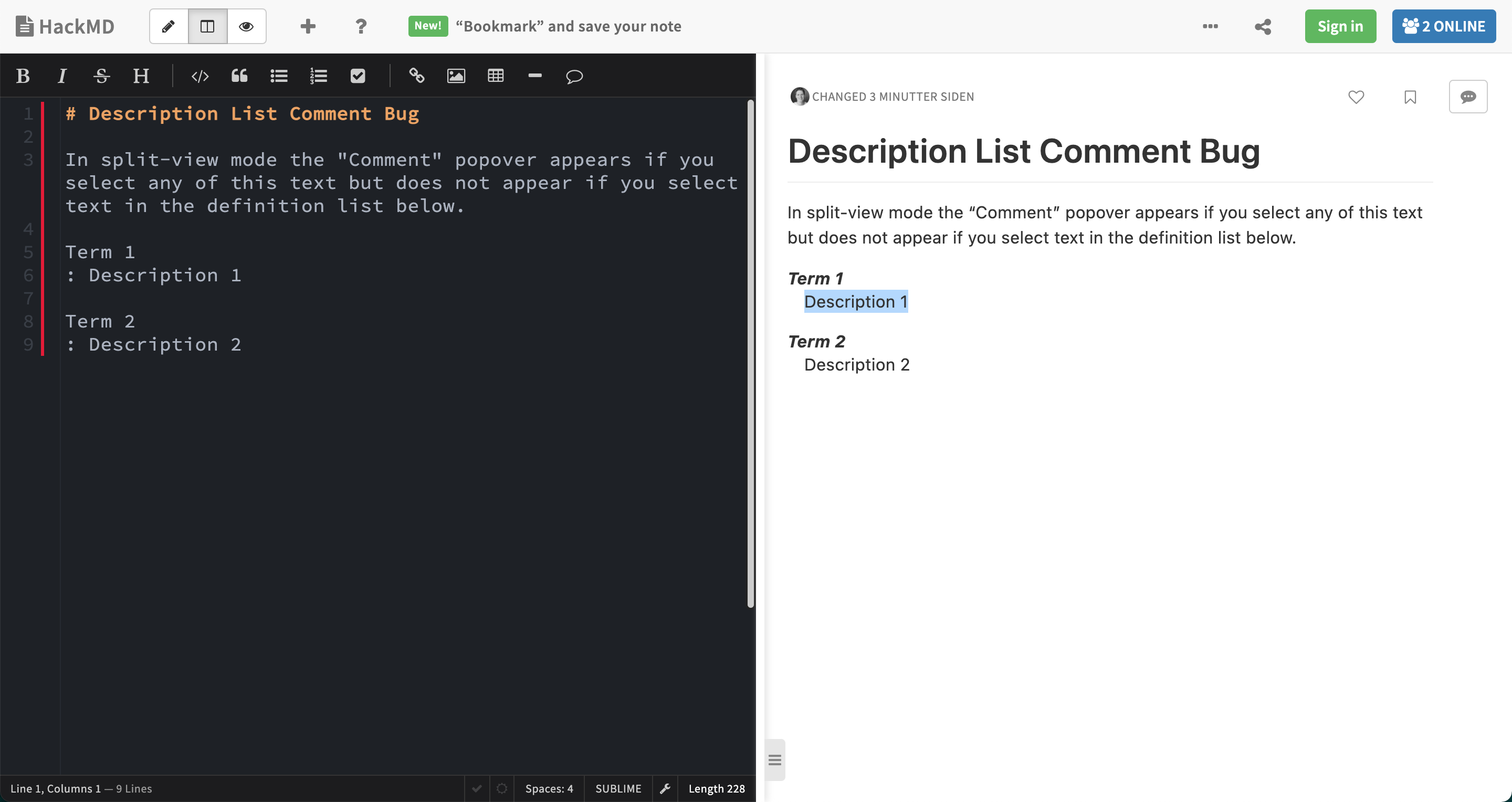The height and width of the screenshot is (802, 1512).
Task: Create a new note with the plus icon
Action: (308, 26)
